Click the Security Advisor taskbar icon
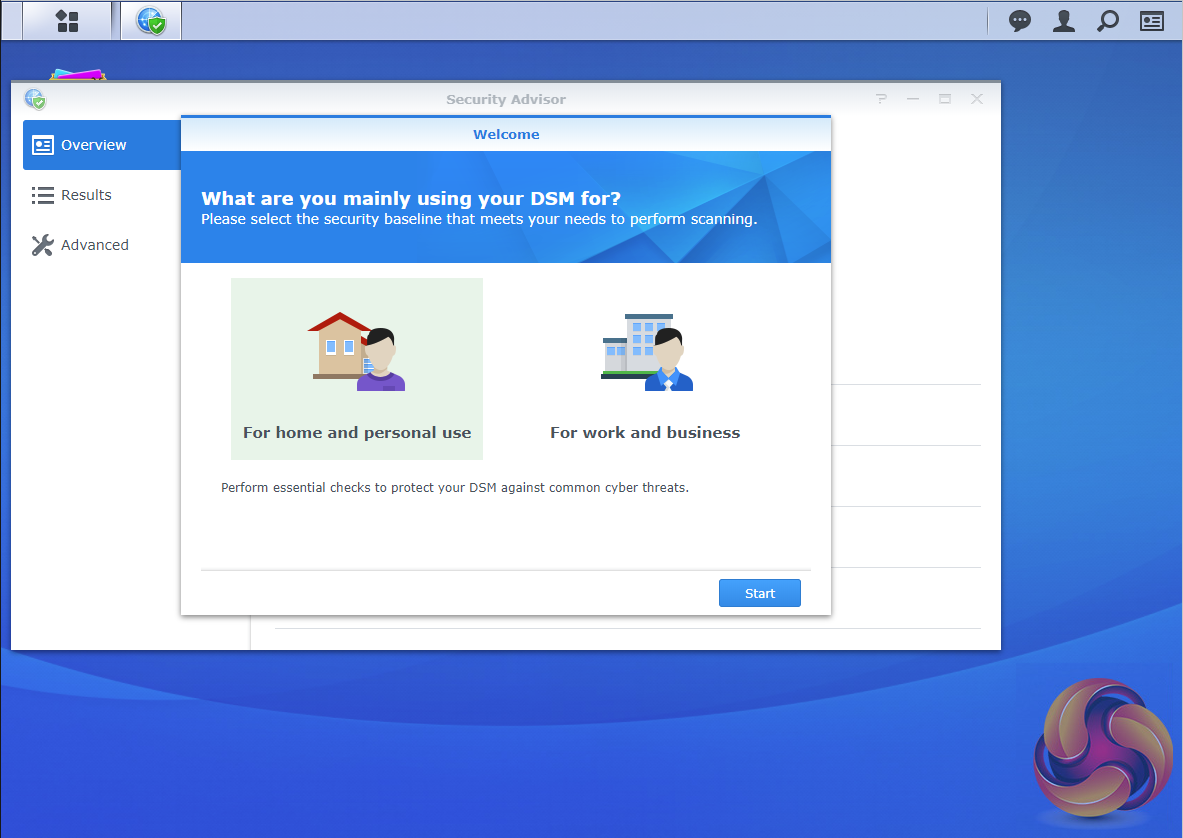Screen dimensions: 1183x838 pos(151,21)
